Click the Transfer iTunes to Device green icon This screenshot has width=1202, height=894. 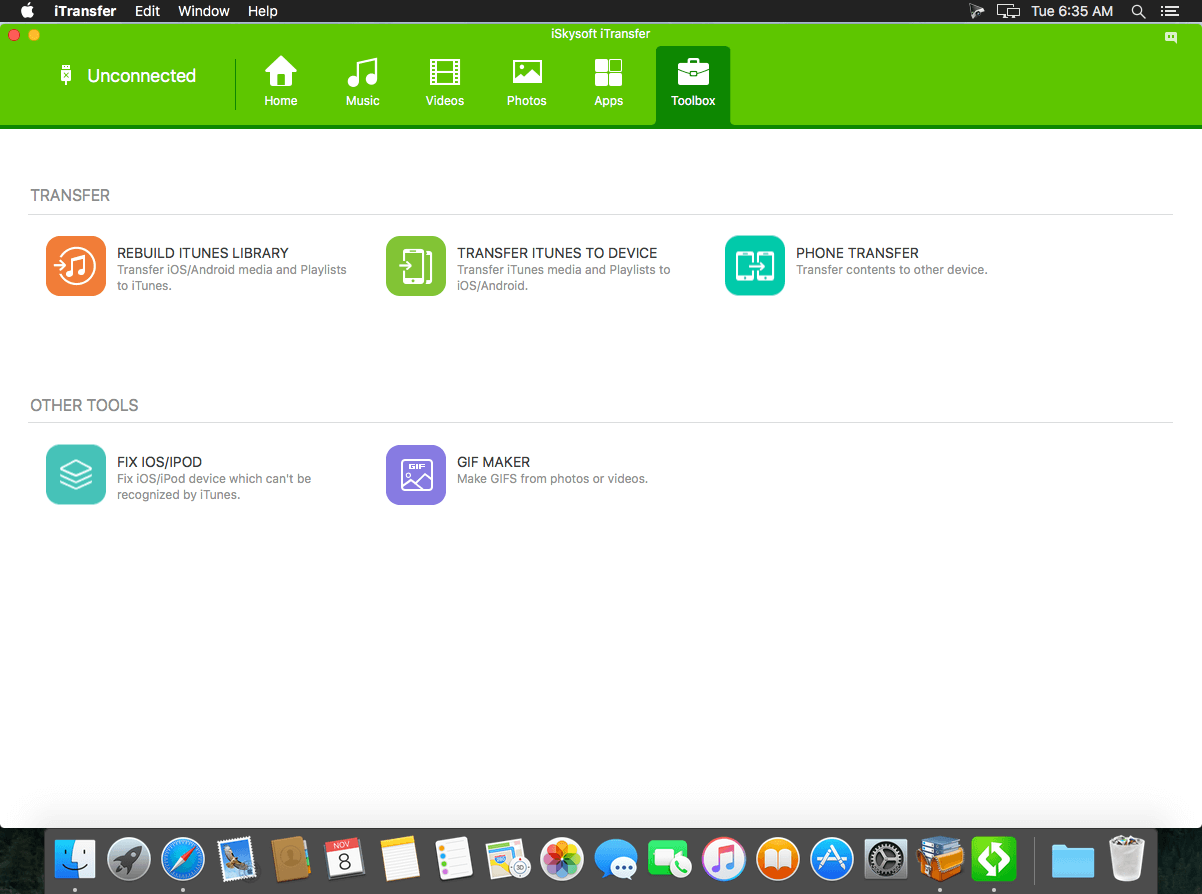tap(416, 266)
